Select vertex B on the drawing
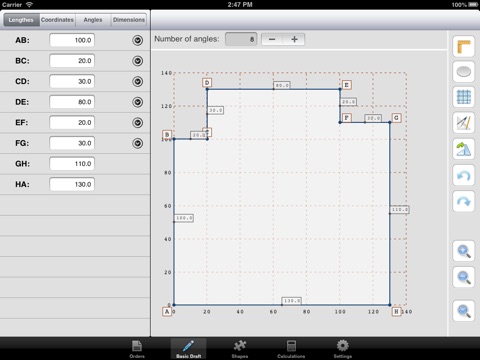480x360 pixels. (x=167, y=135)
